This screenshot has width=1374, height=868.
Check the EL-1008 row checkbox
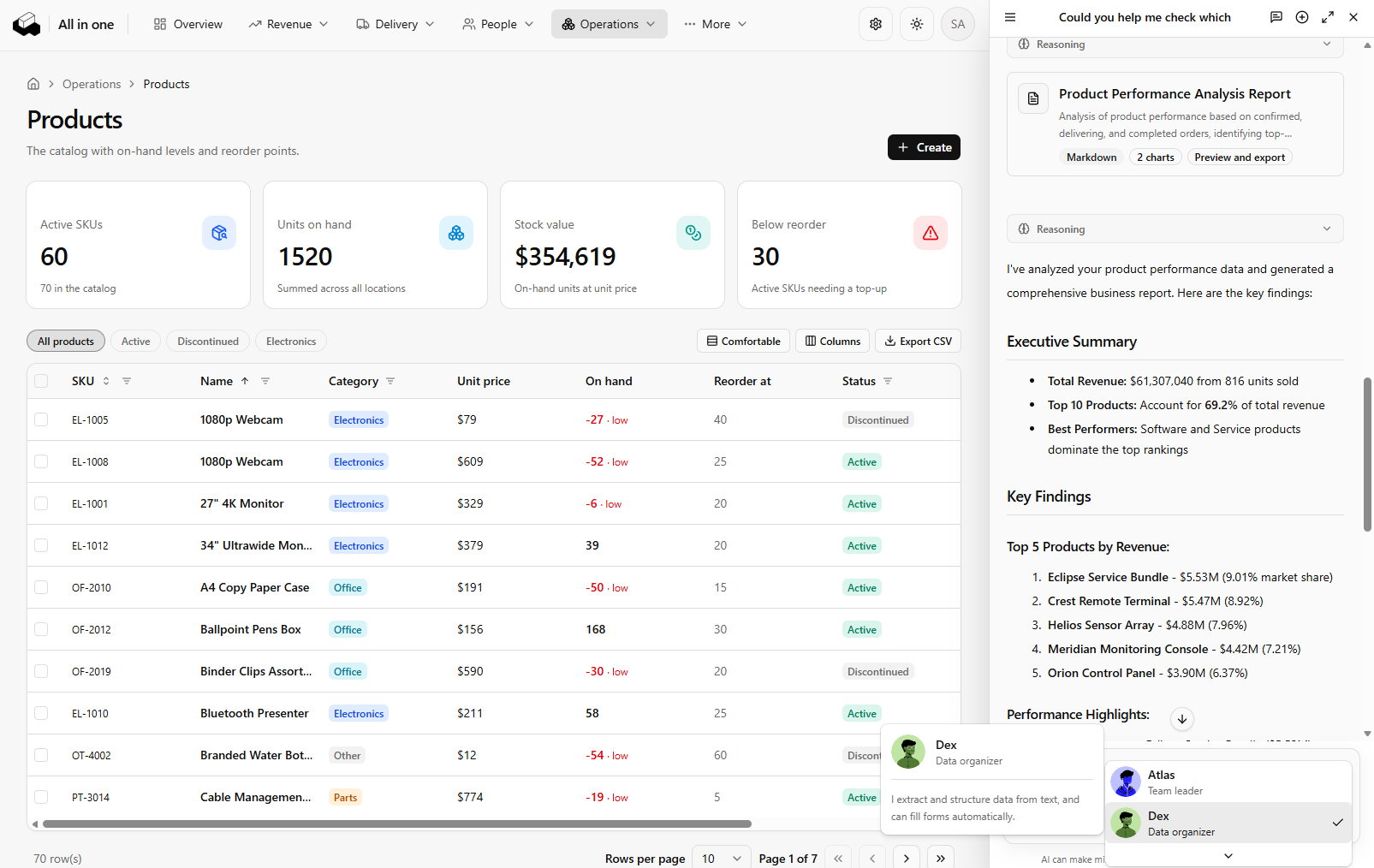(x=41, y=461)
